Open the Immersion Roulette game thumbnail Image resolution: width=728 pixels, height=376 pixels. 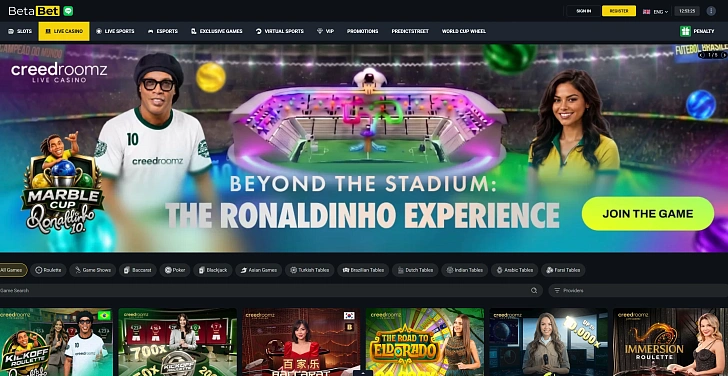point(670,342)
